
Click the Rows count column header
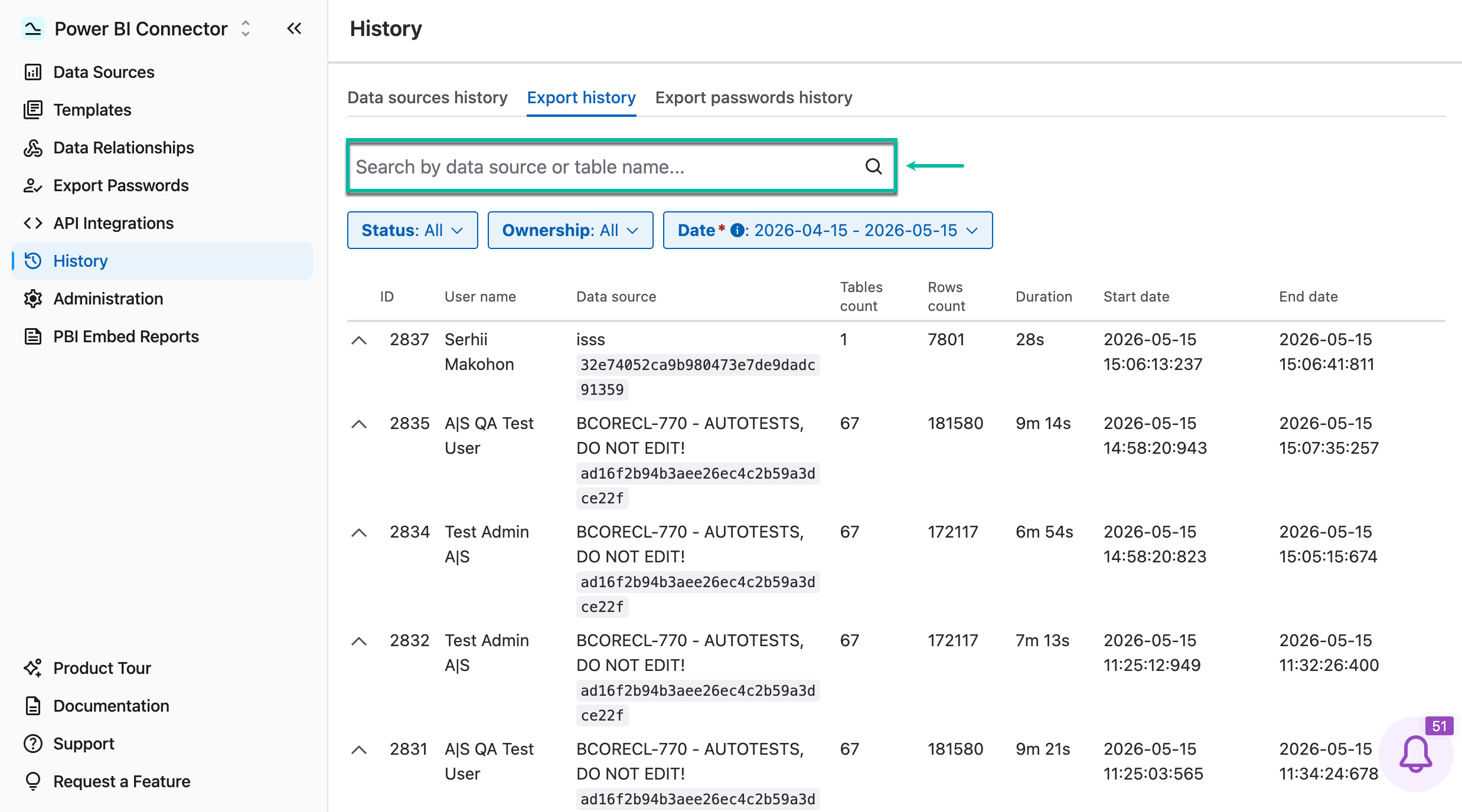click(946, 297)
